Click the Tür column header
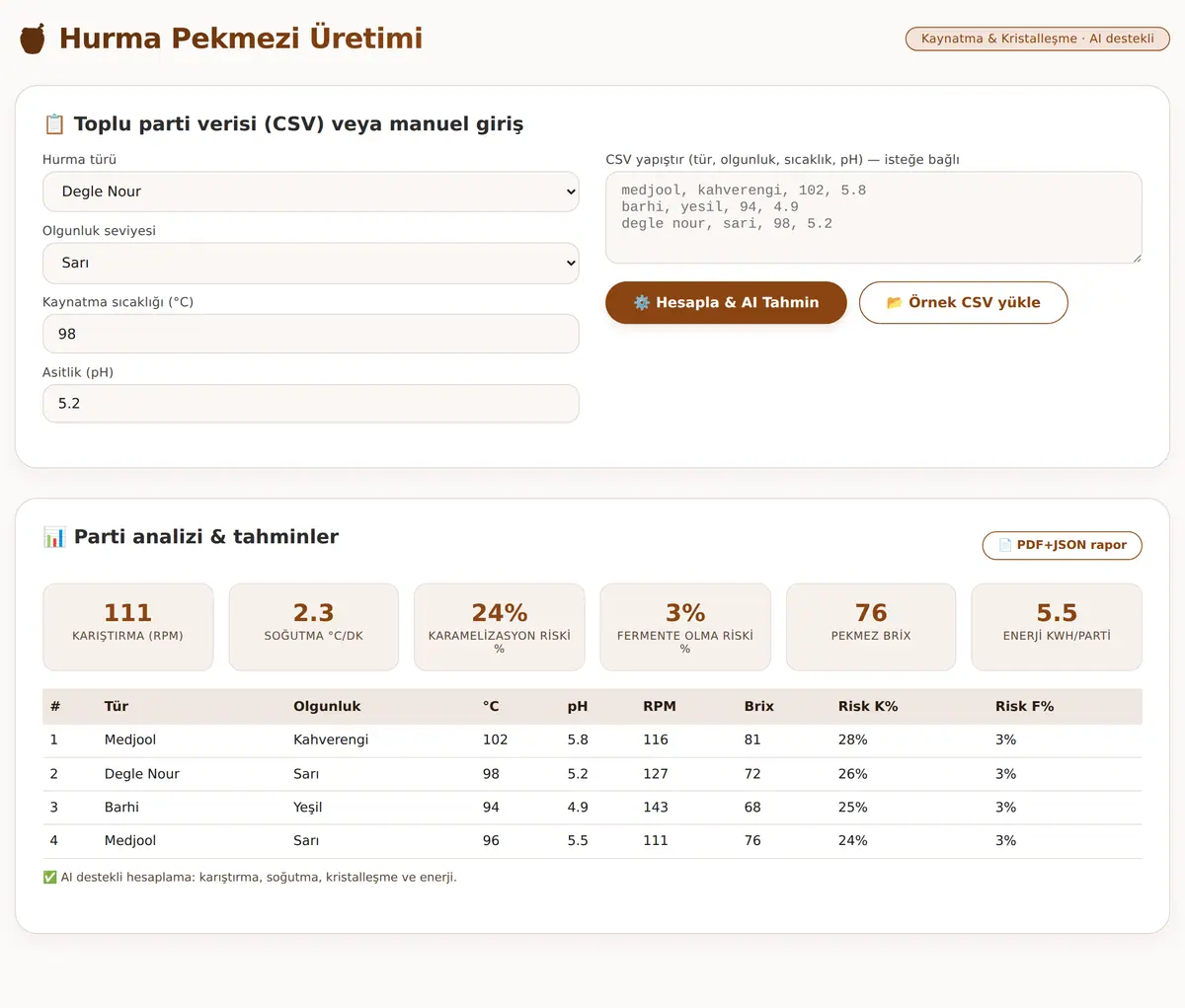 (x=117, y=707)
